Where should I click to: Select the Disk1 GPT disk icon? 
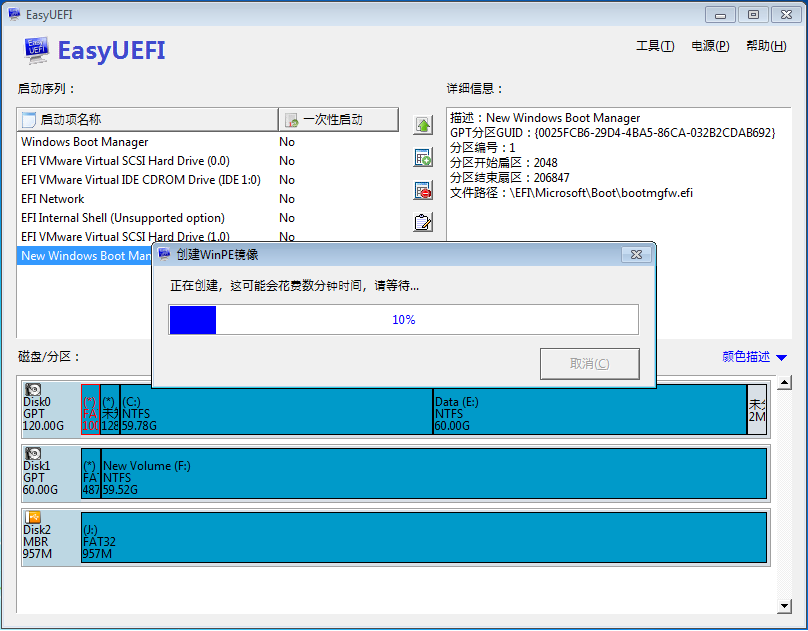pos(33,454)
